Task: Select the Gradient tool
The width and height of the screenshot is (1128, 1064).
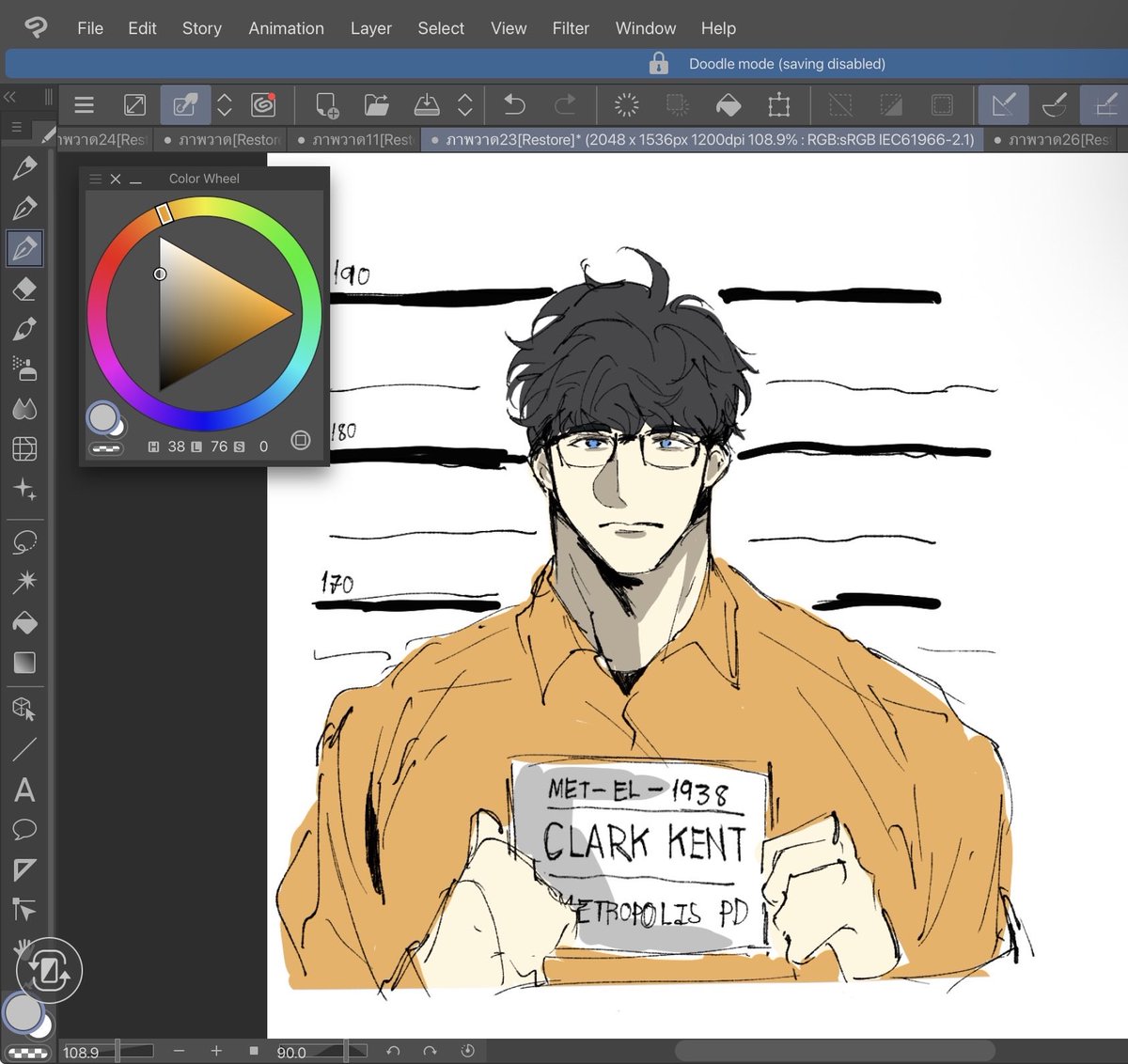Action: point(25,663)
